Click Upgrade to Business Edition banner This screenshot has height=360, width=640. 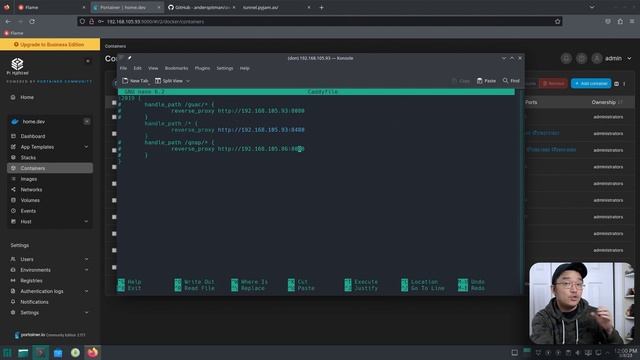(x=50, y=44)
